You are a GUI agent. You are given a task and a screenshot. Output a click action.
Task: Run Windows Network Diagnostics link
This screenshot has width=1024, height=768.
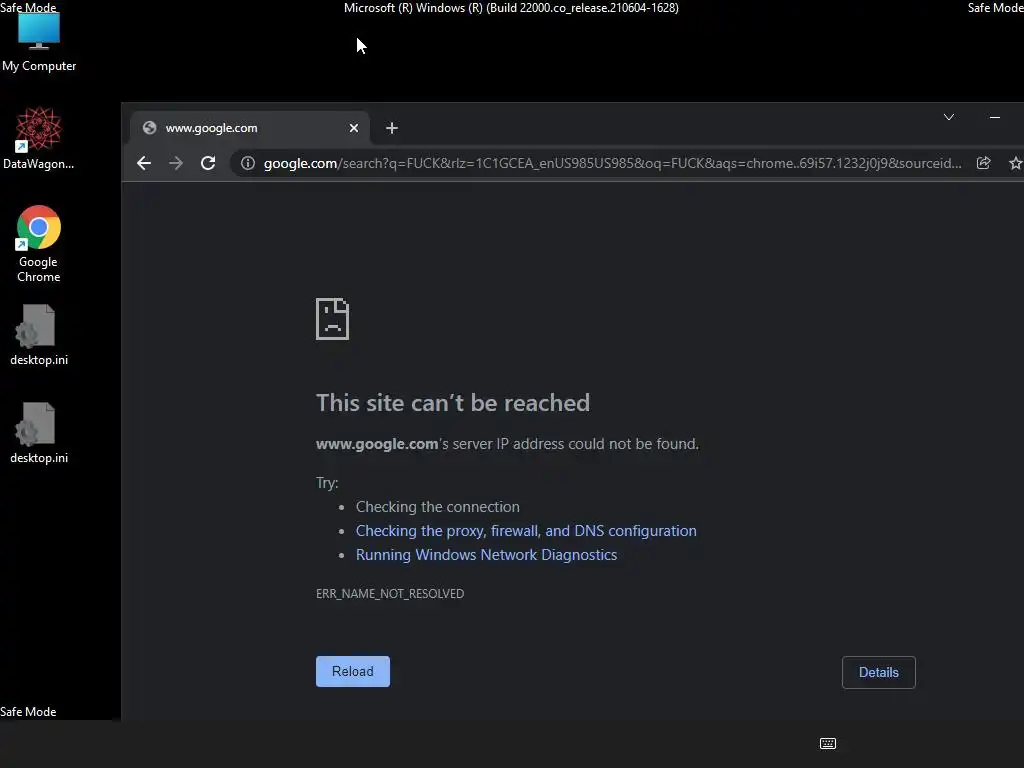click(486, 555)
